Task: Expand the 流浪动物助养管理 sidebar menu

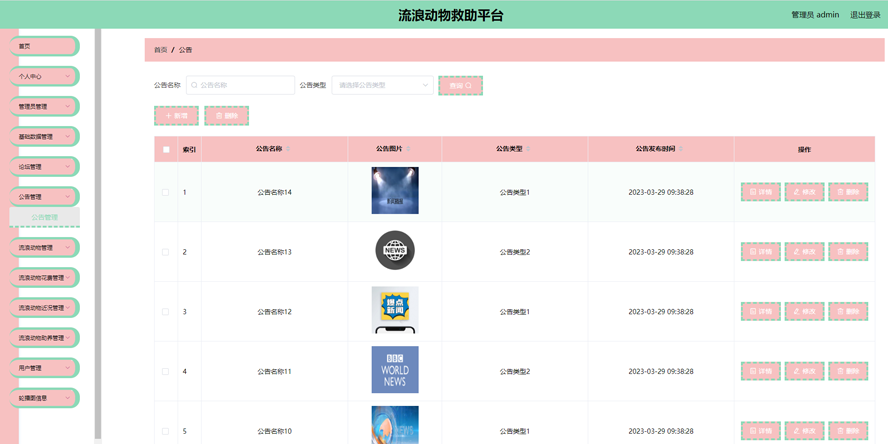Action: (45, 338)
